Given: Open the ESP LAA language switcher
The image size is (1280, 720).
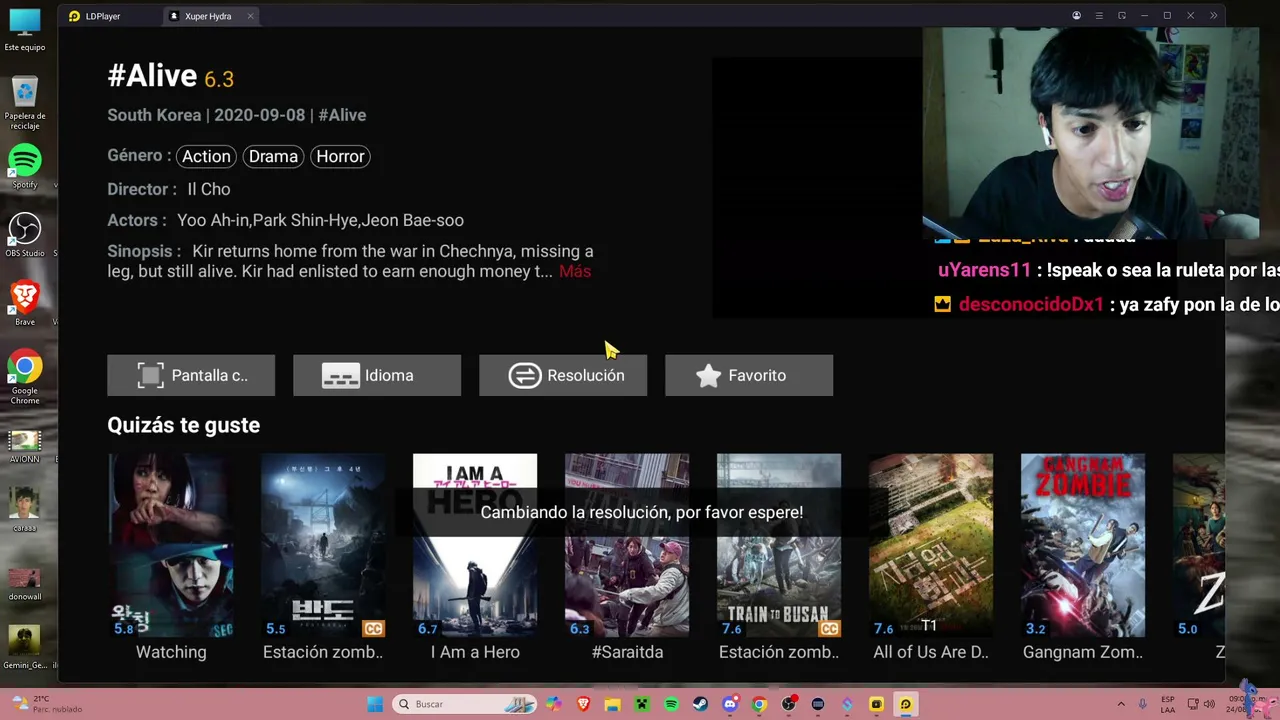Looking at the screenshot, I should (x=1168, y=704).
